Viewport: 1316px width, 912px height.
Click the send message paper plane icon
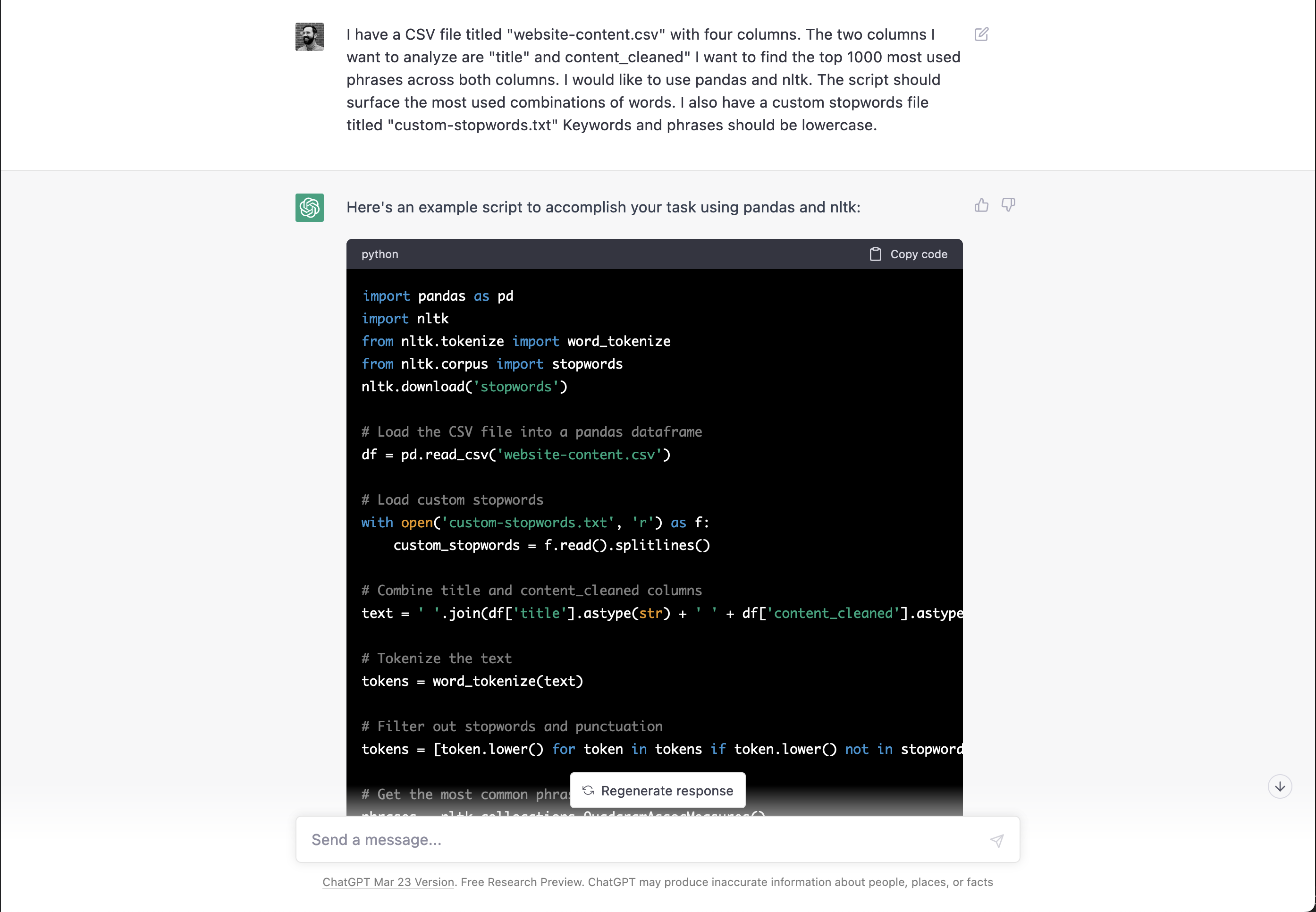tap(996, 840)
